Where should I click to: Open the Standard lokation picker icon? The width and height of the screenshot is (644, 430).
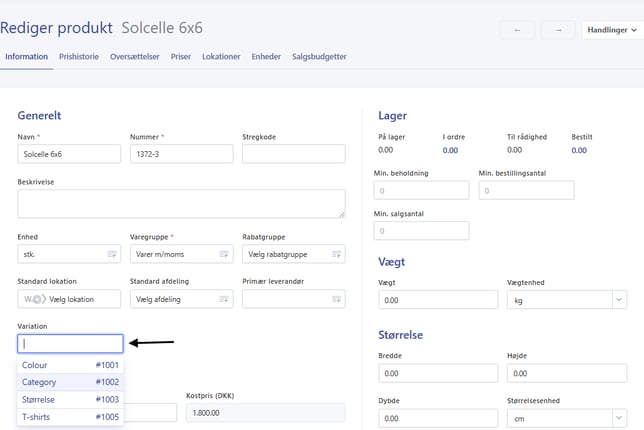pyautogui.click(x=111, y=299)
